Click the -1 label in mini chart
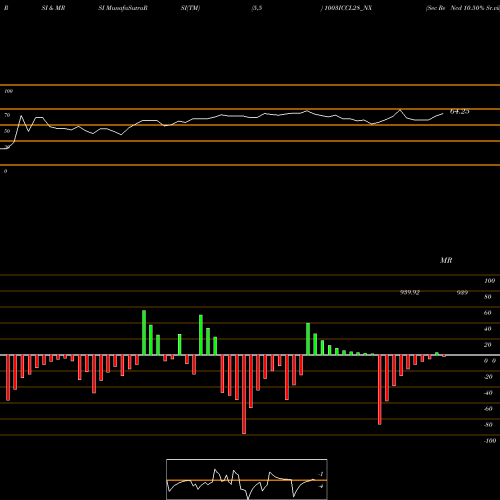The width and height of the screenshot is (500, 500). coord(321,474)
